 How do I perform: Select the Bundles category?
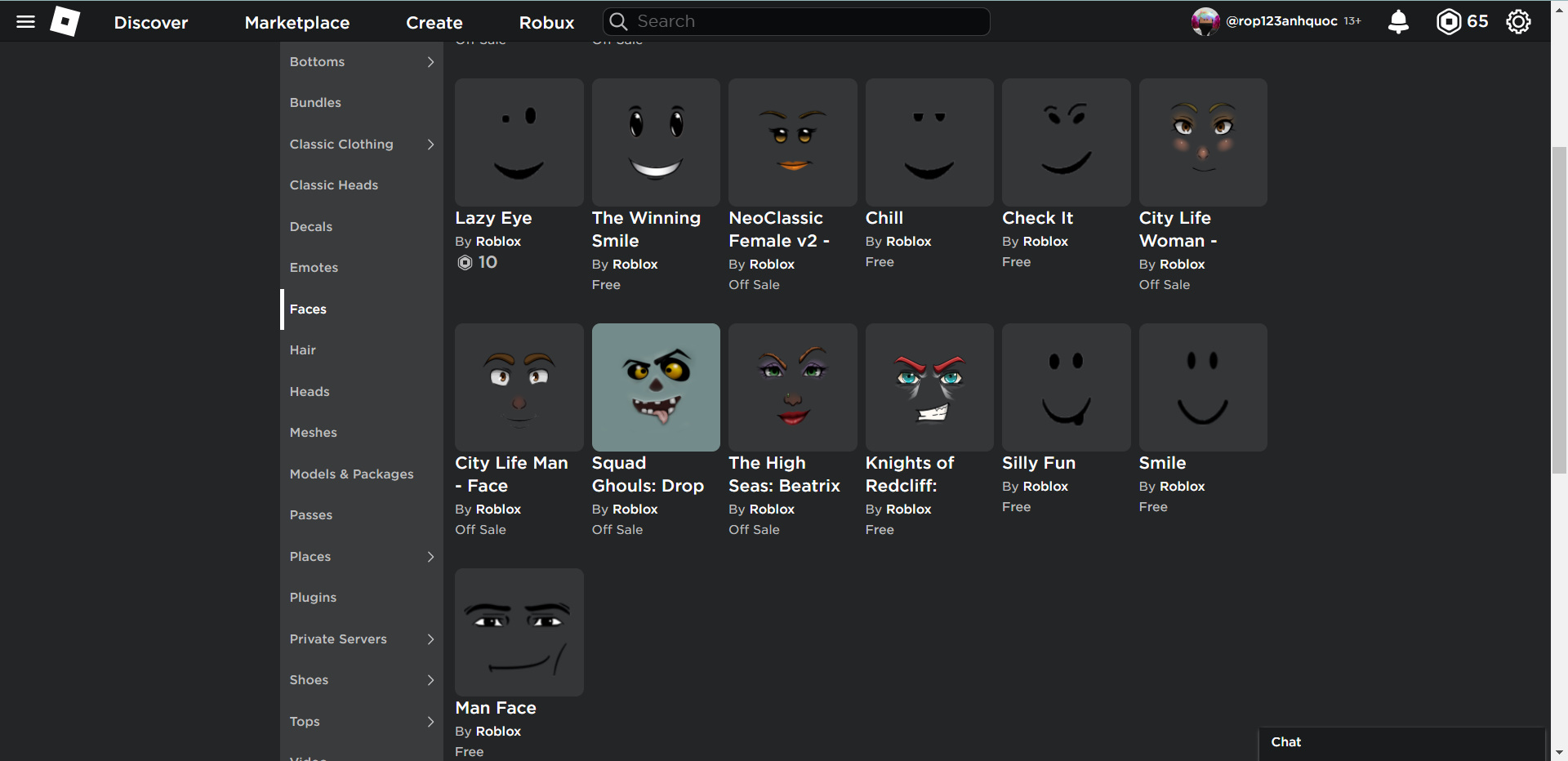tap(362, 103)
